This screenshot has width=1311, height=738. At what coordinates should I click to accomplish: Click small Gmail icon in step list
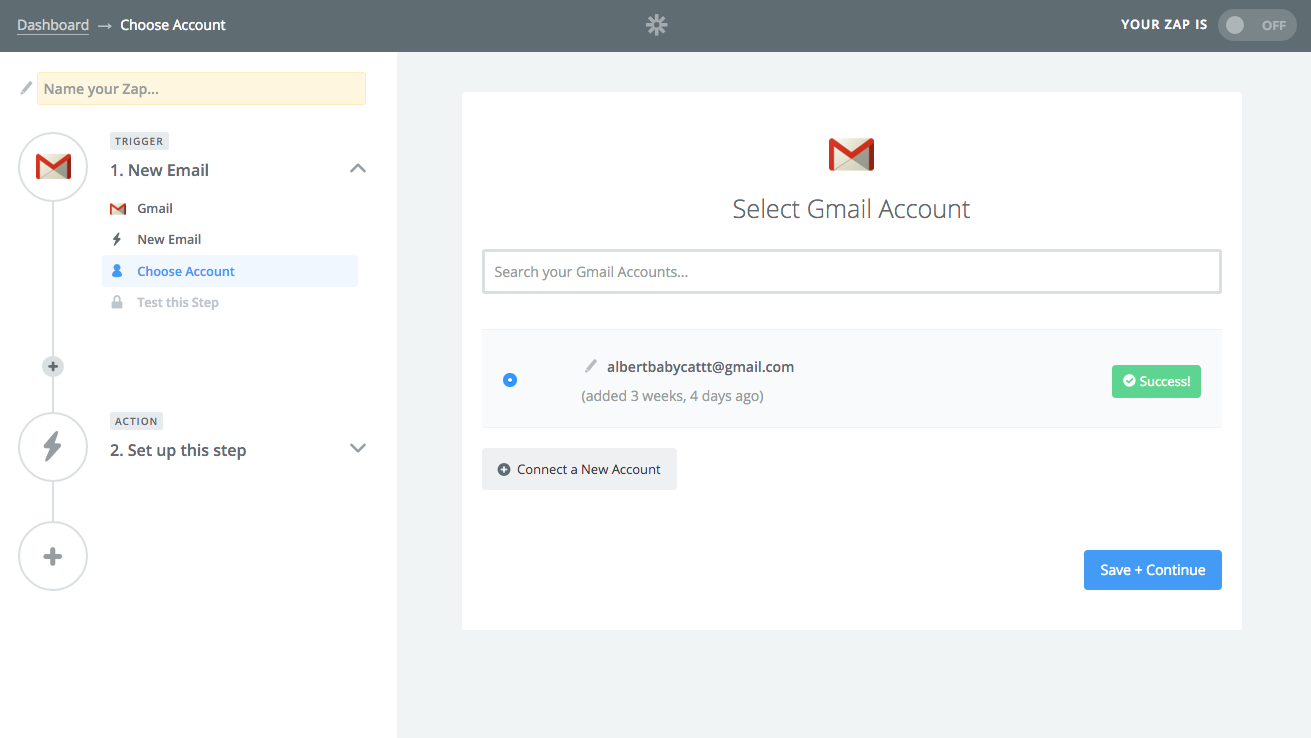[118, 209]
